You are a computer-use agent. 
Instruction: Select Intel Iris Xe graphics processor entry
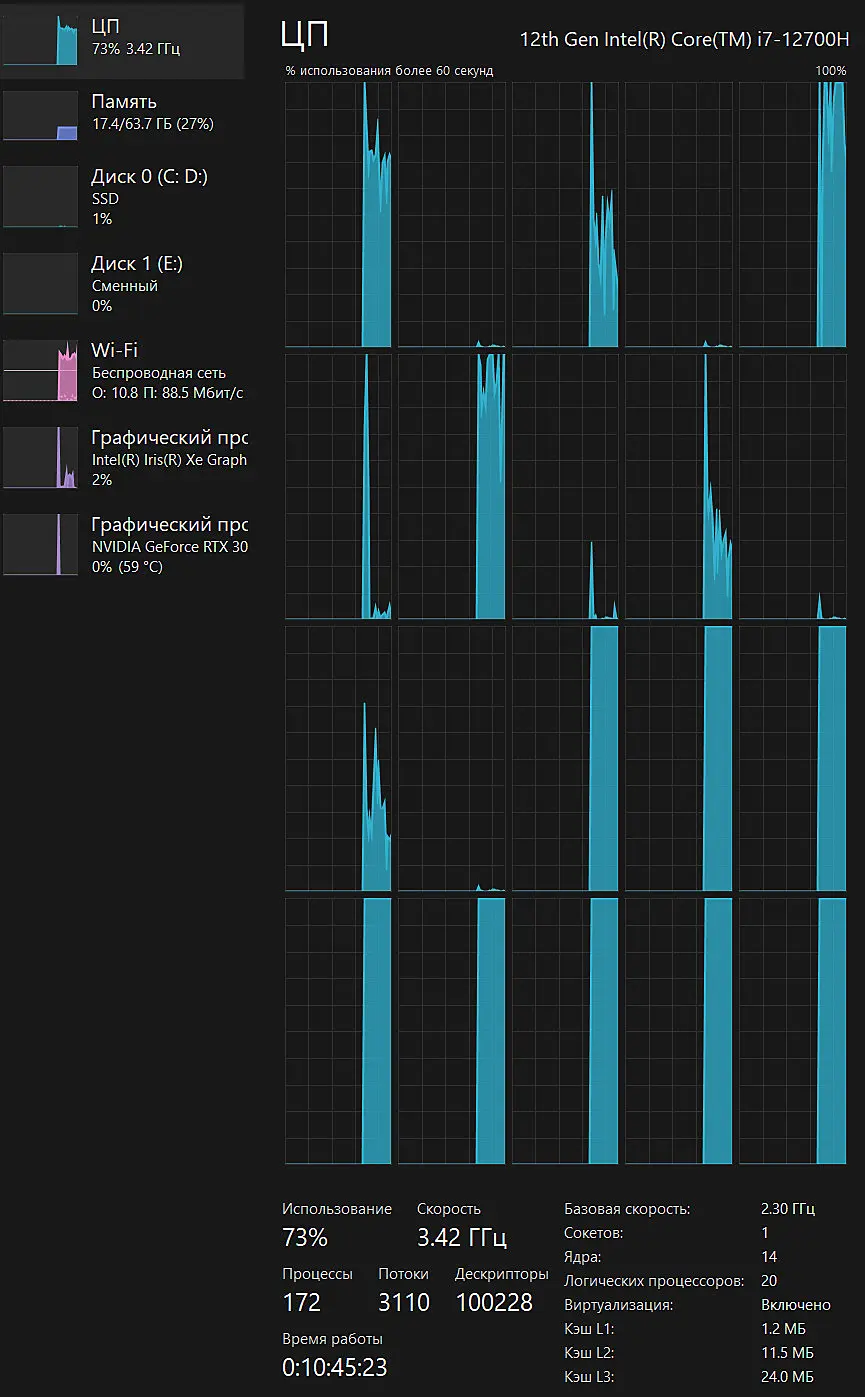click(x=122, y=458)
